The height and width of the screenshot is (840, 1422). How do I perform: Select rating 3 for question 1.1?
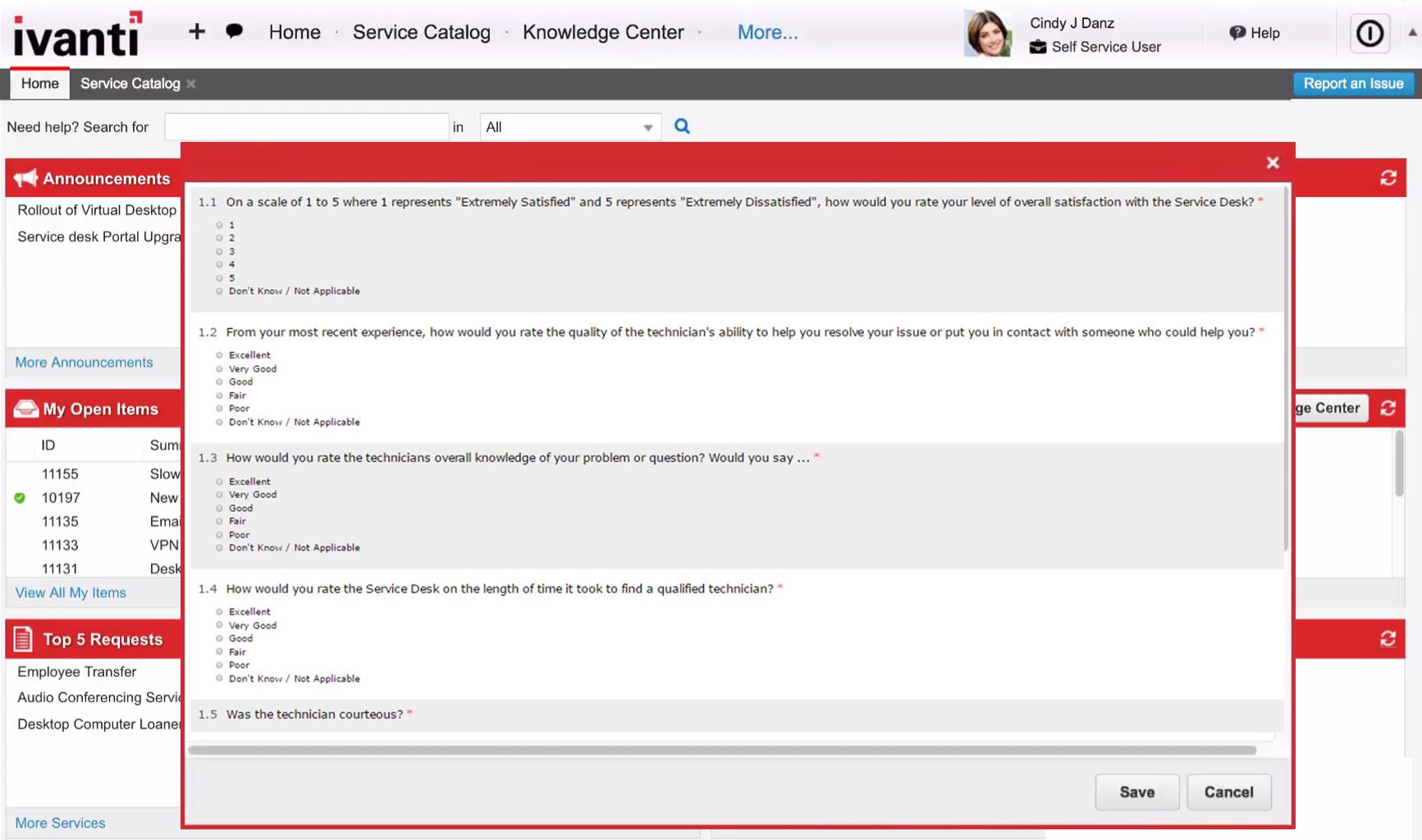[x=219, y=252]
